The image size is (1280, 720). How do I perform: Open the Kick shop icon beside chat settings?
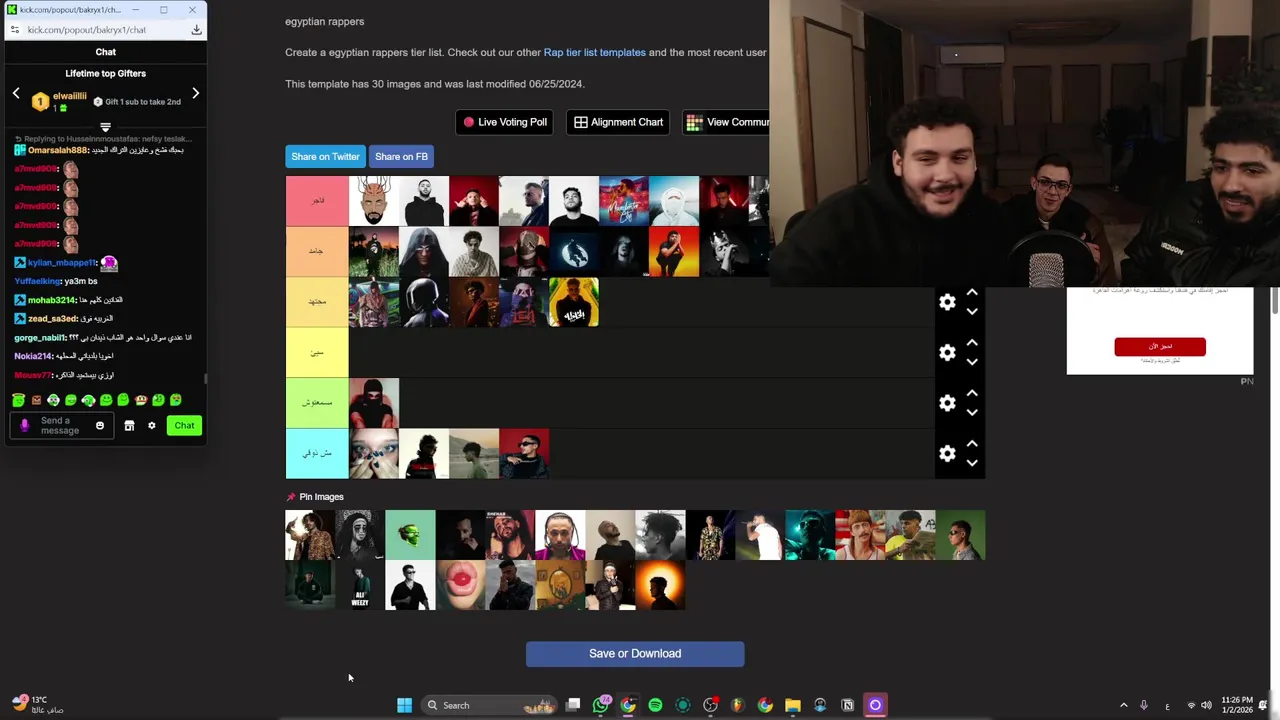tap(129, 426)
